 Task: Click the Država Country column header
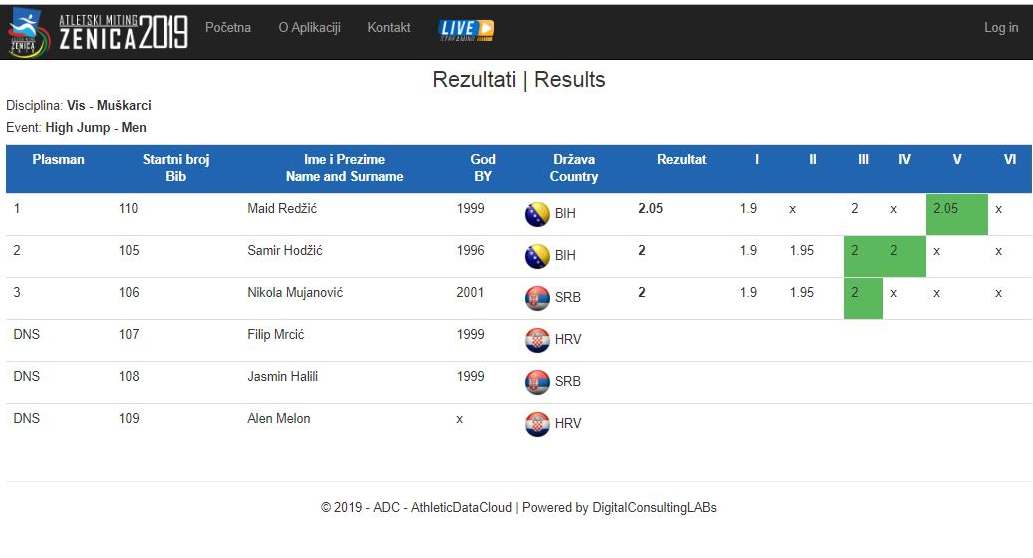click(573, 168)
